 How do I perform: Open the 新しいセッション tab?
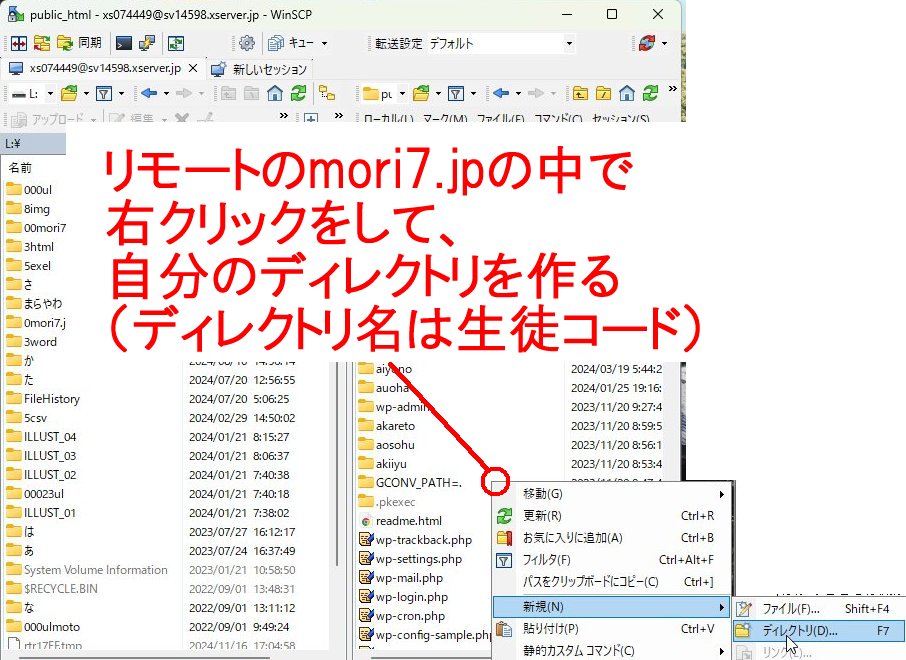pyautogui.click(x=259, y=69)
